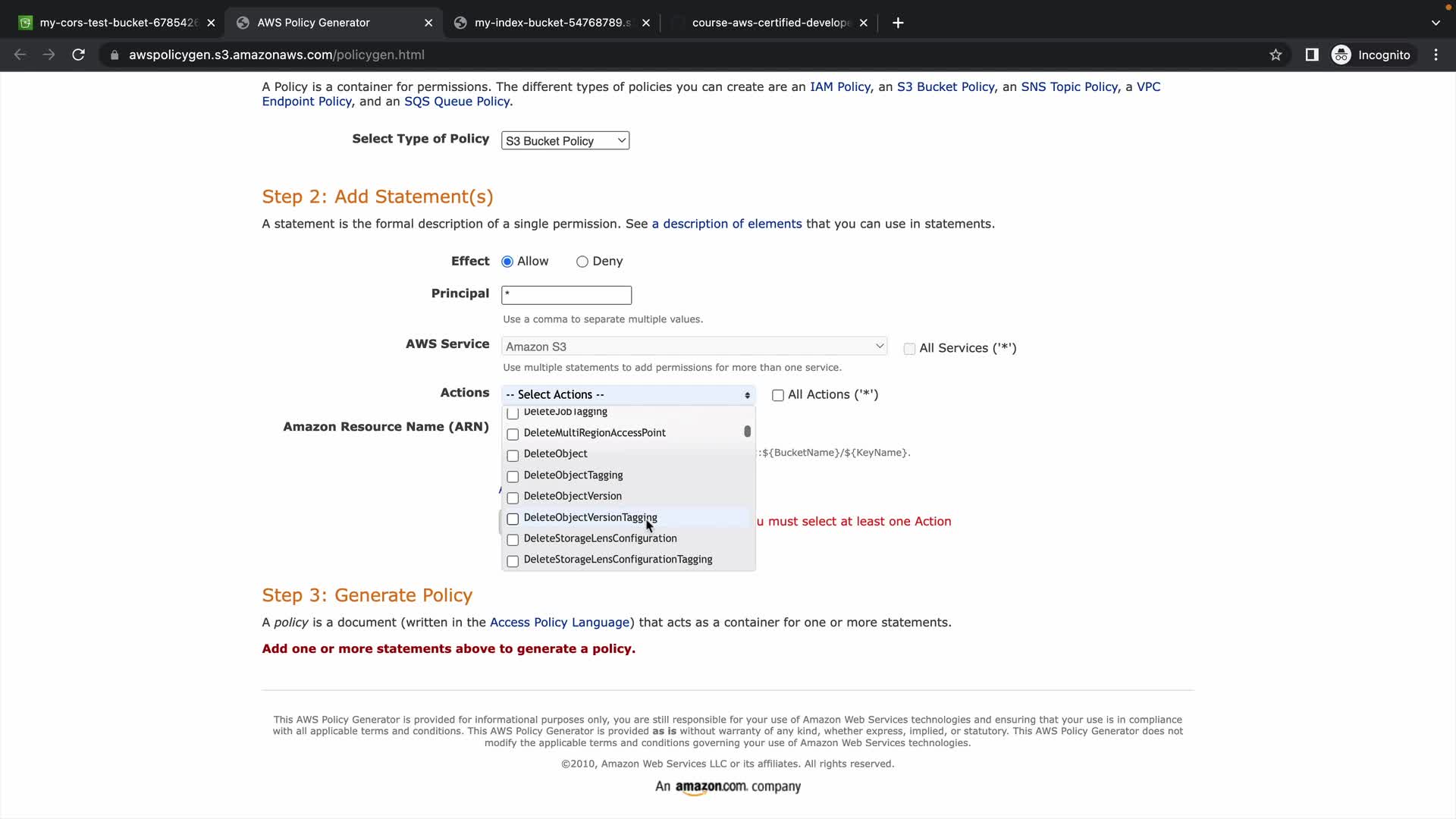The image size is (1456, 819).
Task: Click the browser reload icon
Action: point(78,55)
